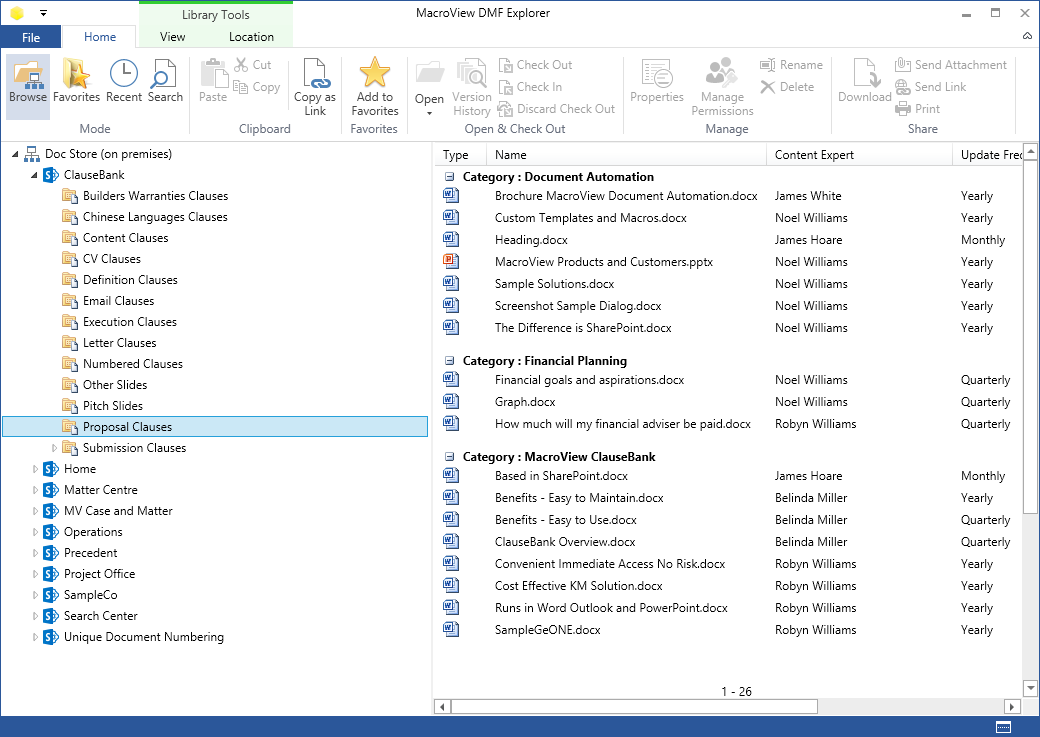1040x737 pixels.
Task: Collapse the ribbon with the chevron
Action: click(x=1027, y=36)
